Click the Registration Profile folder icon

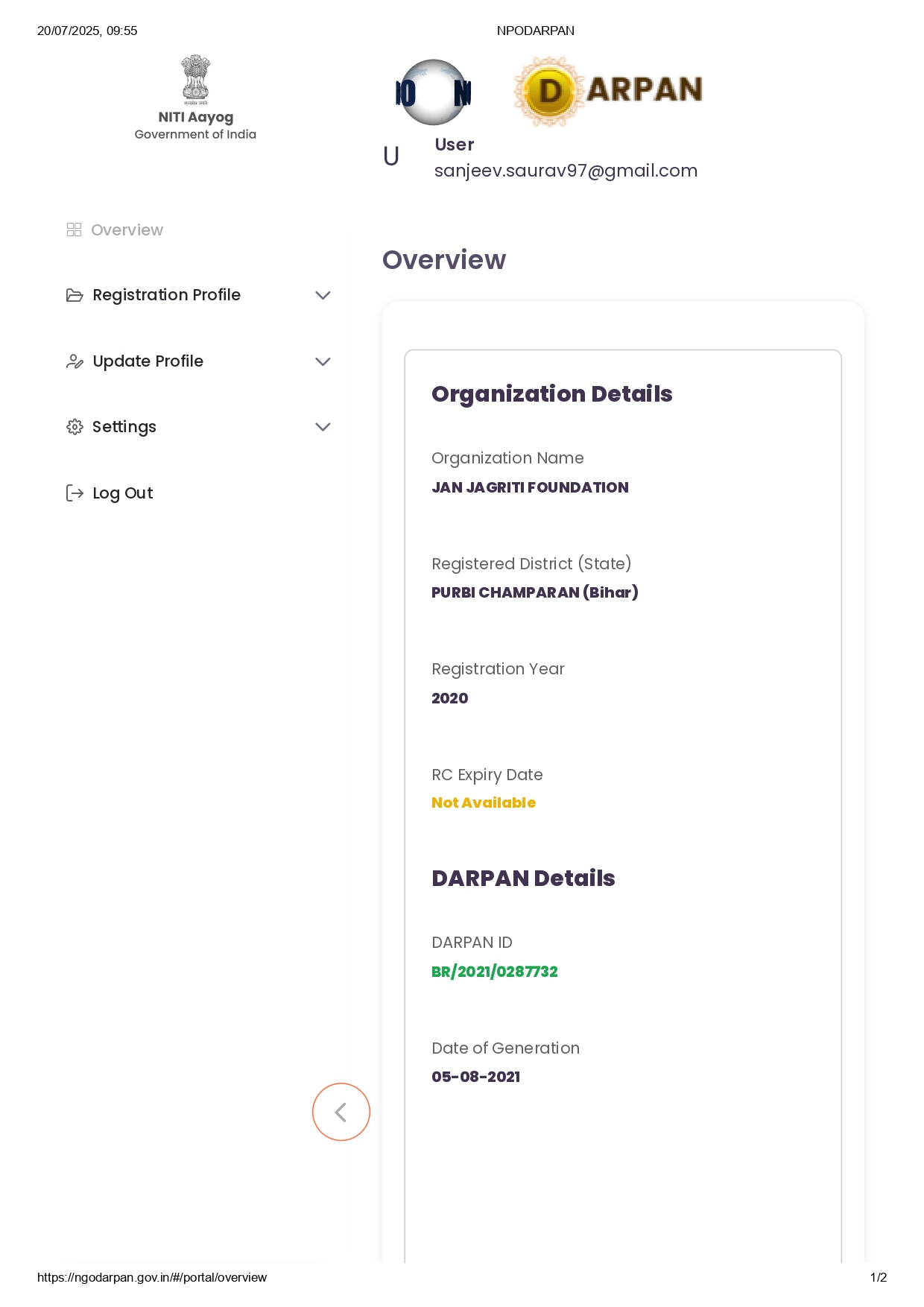75,296
